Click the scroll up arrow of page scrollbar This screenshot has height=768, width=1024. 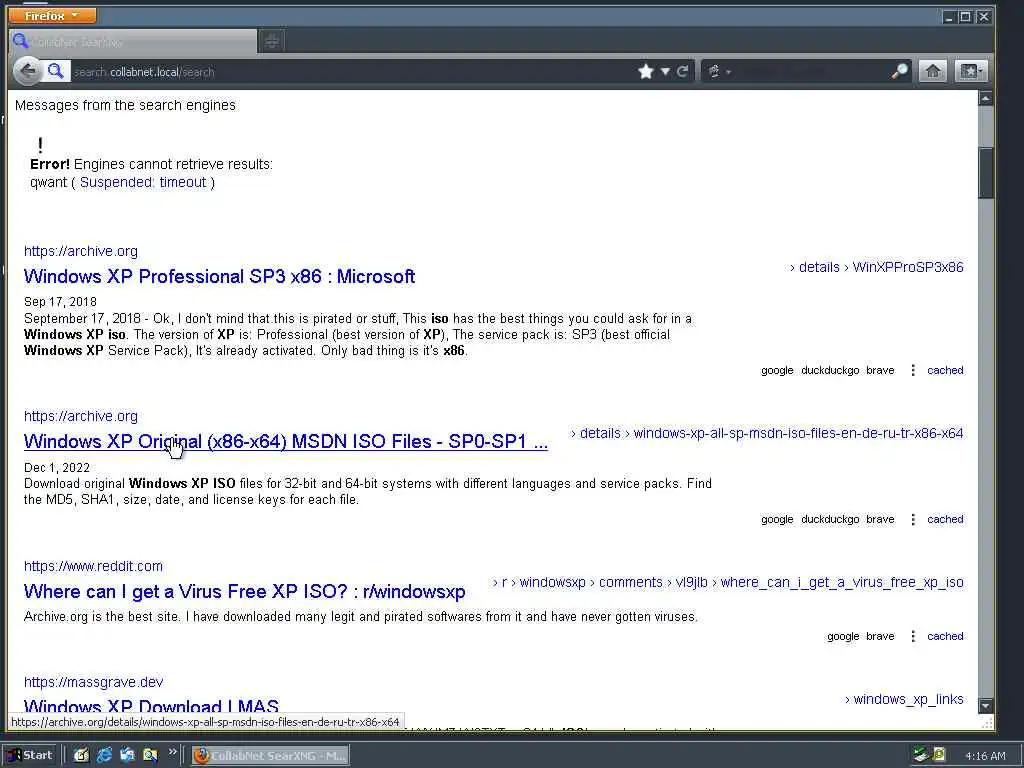985,99
